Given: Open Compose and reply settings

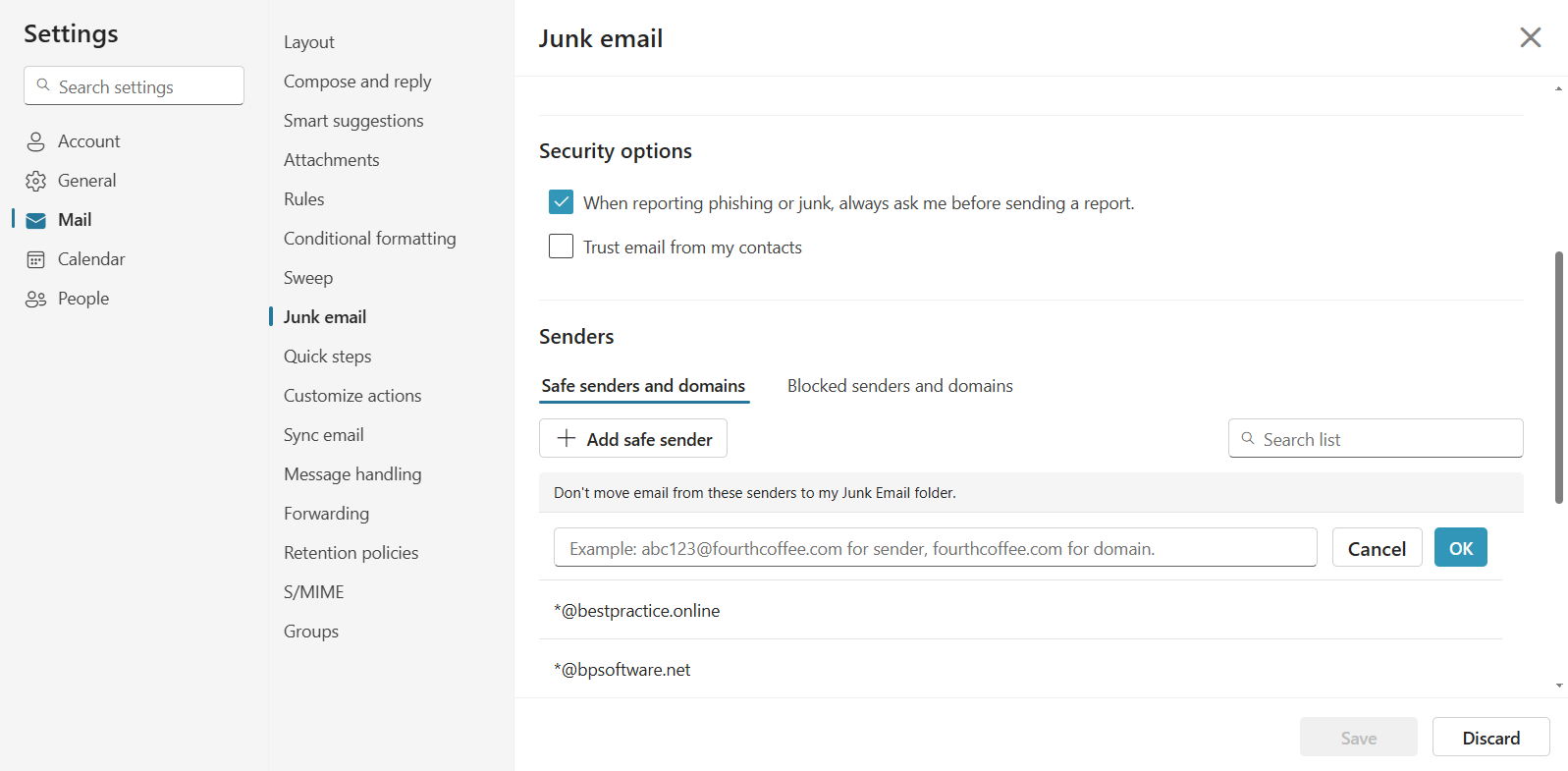Looking at the screenshot, I should pyautogui.click(x=357, y=82).
